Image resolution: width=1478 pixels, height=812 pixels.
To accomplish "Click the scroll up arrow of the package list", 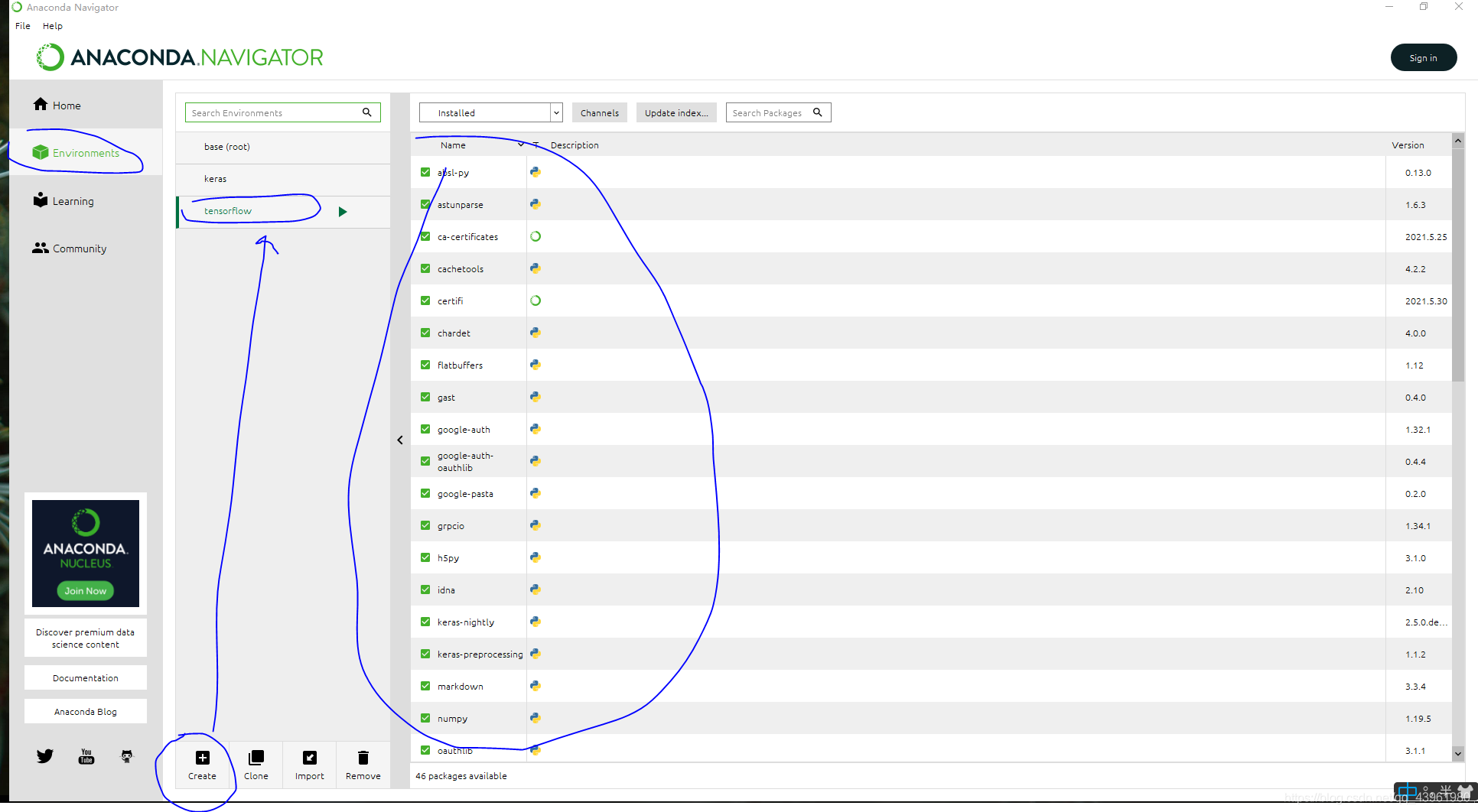I will click(1457, 141).
